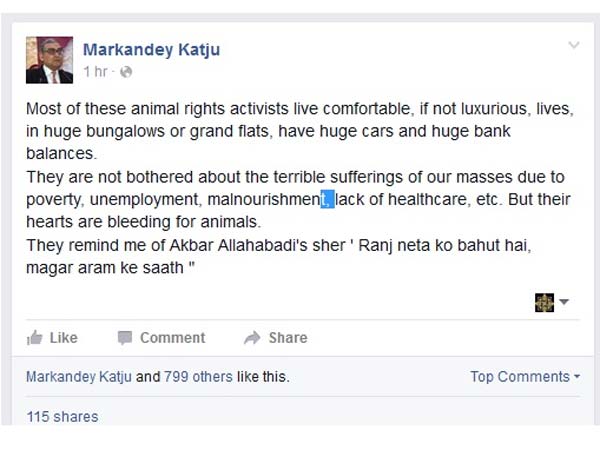This screenshot has height=450, width=600.
Task: View the "115 shares" link
Action: pyautogui.click(x=63, y=416)
